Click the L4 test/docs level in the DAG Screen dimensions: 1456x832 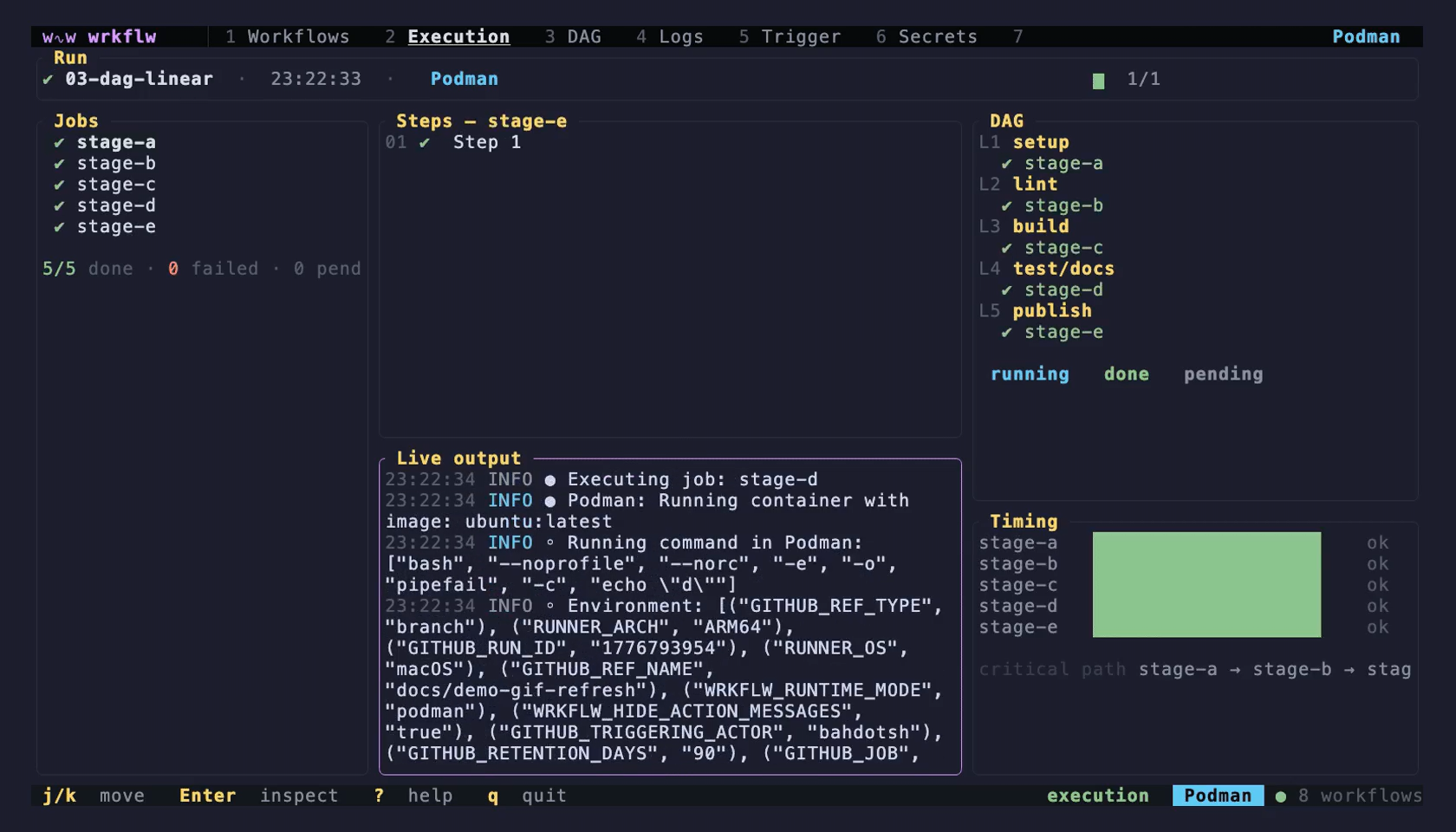click(x=1047, y=269)
